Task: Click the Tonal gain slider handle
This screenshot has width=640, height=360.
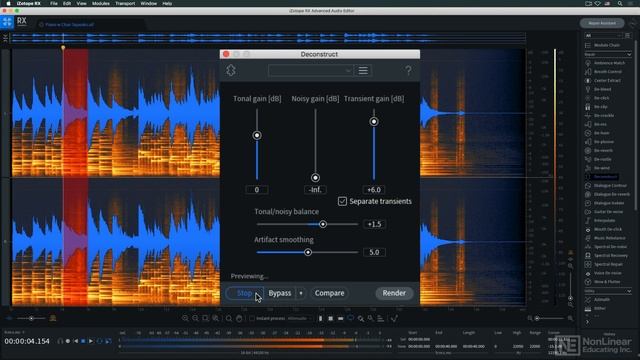Action: click(257, 135)
